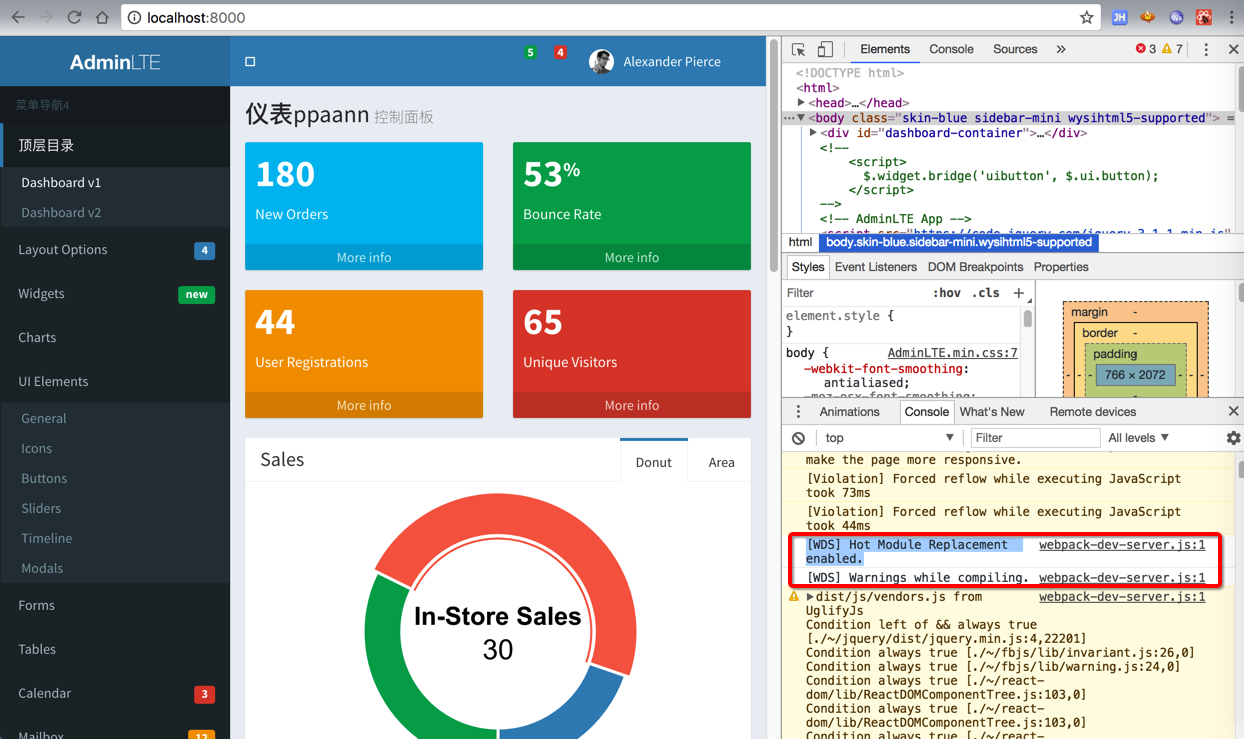The height and width of the screenshot is (740, 1244).
Task: Click Alexander Pierce's avatar image
Action: tap(601, 61)
